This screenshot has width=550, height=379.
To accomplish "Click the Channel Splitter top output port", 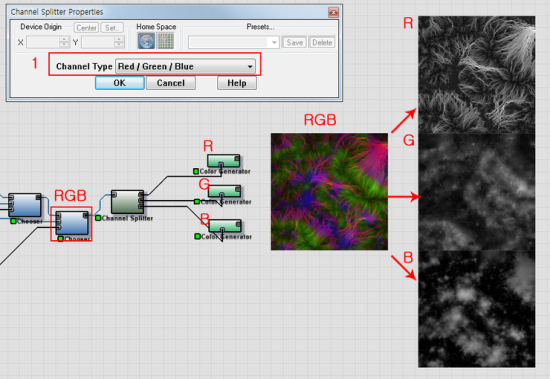I will pyautogui.click(x=141, y=194).
